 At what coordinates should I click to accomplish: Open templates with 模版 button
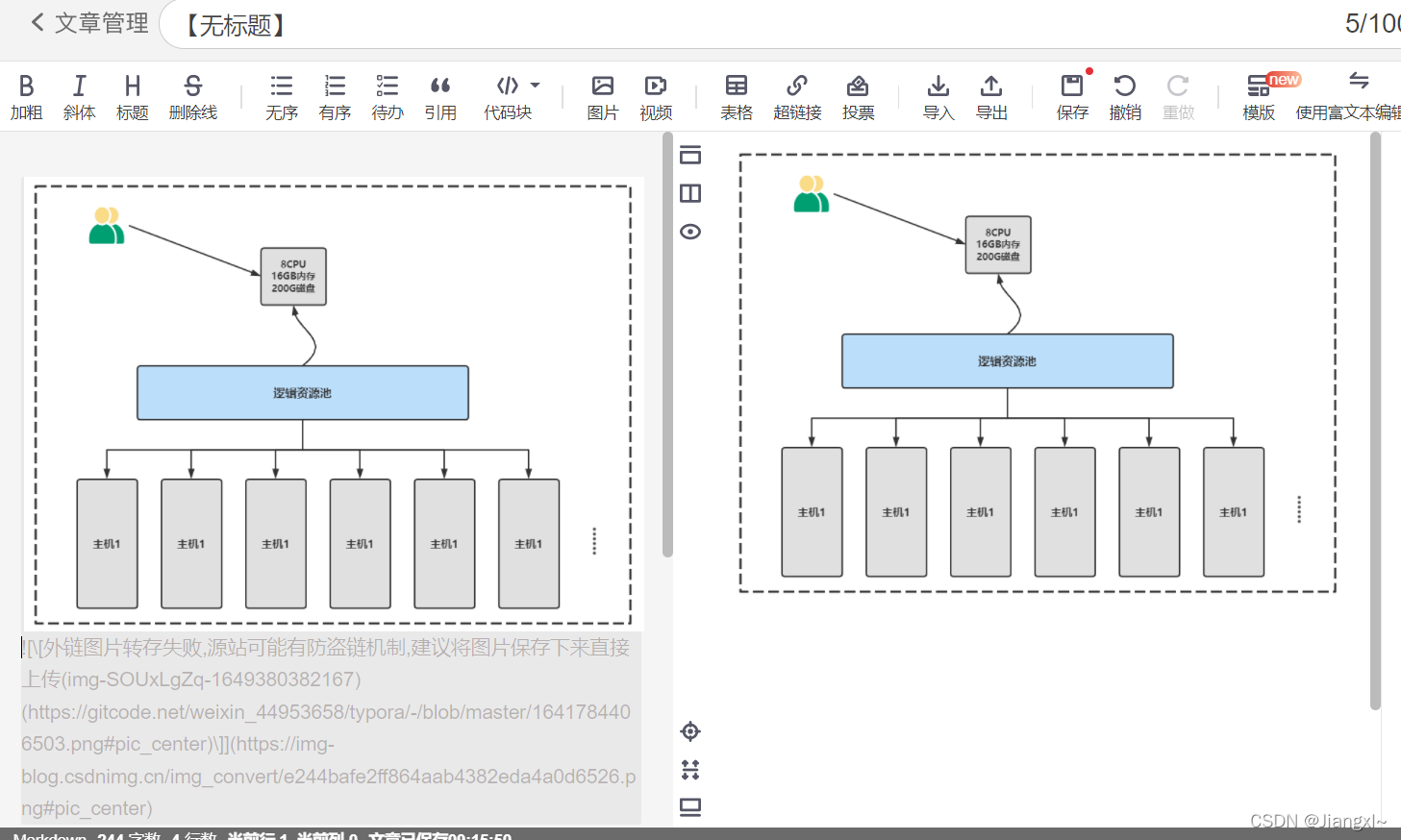point(1259,98)
